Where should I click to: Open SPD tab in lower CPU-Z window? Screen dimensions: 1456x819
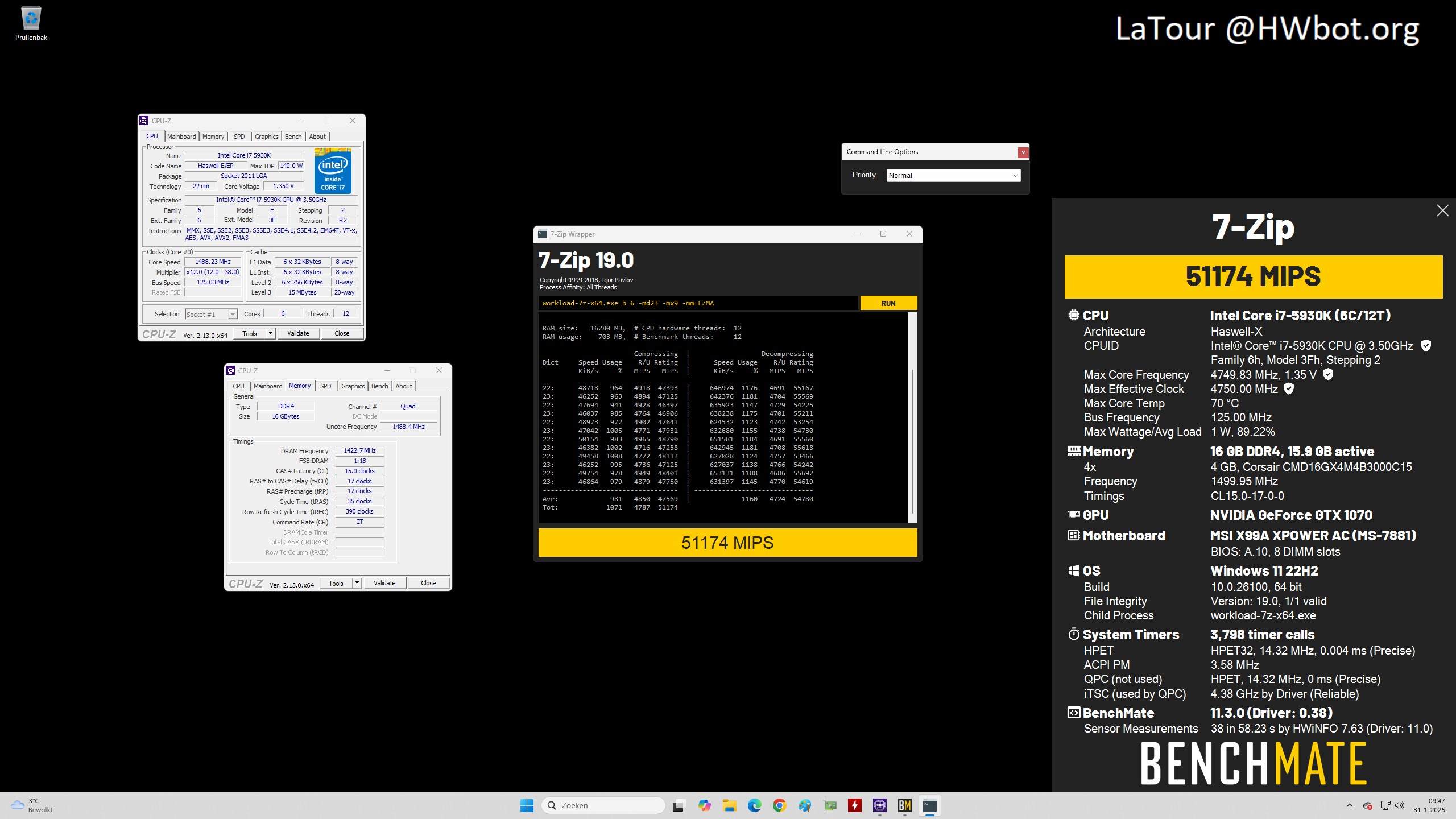pyautogui.click(x=326, y=386)
